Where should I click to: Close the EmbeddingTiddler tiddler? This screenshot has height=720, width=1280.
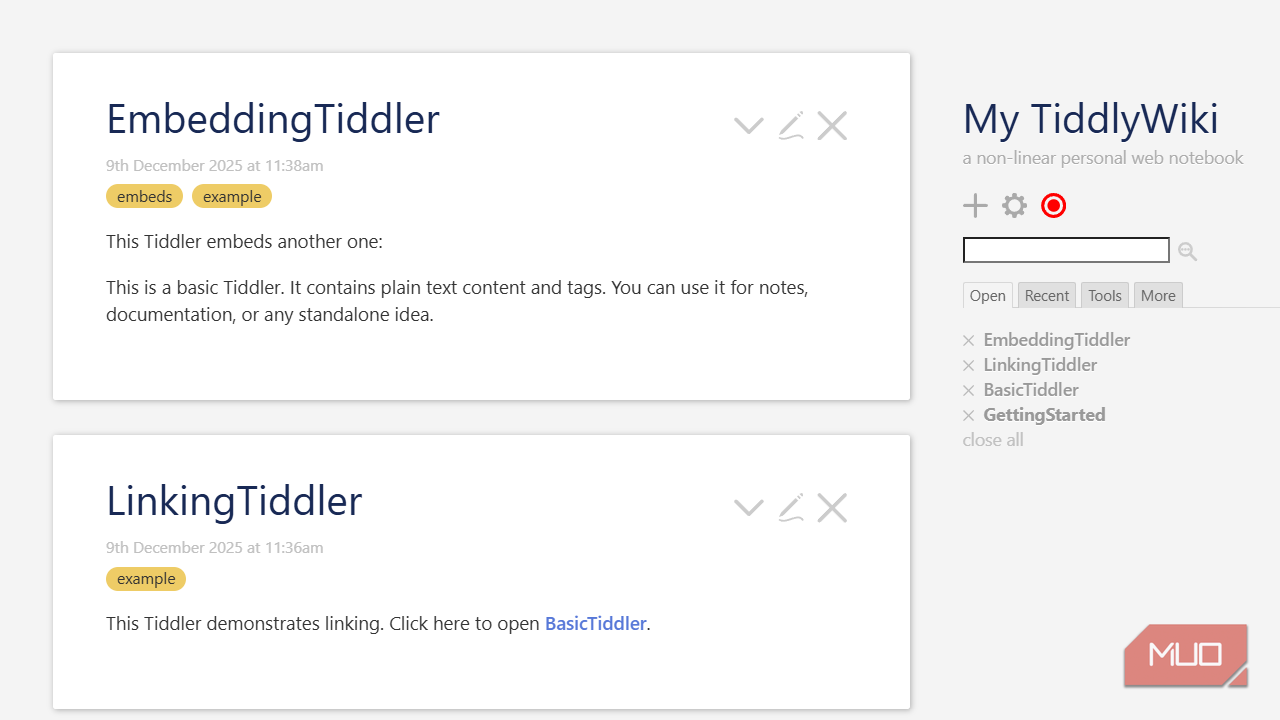(x=832, y=126)
